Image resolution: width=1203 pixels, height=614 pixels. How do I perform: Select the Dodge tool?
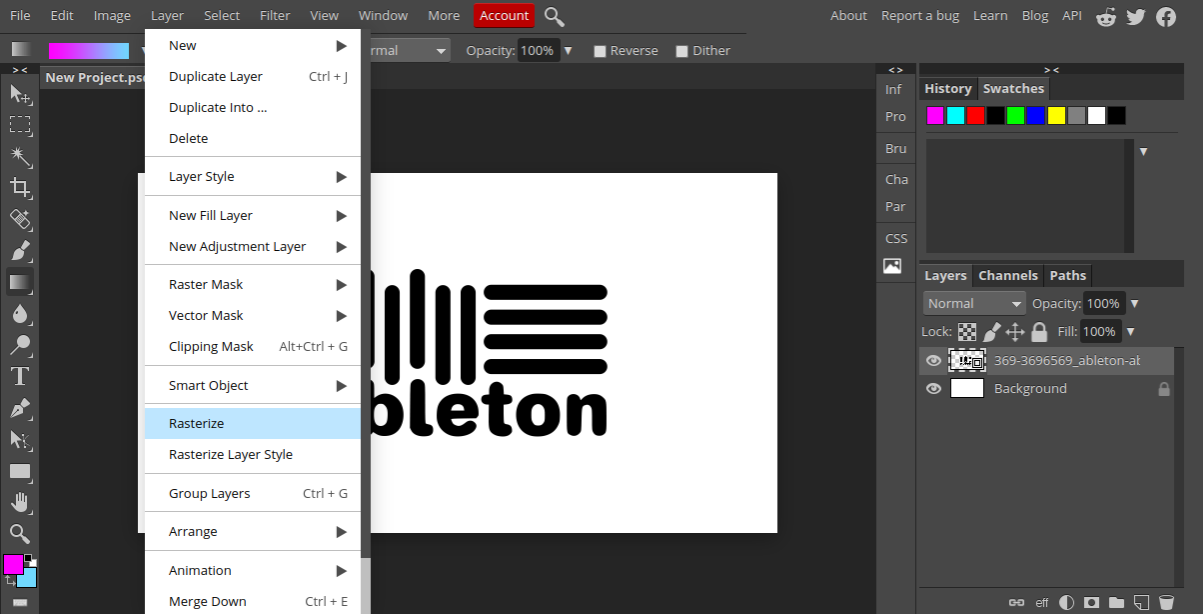[20, 345]
